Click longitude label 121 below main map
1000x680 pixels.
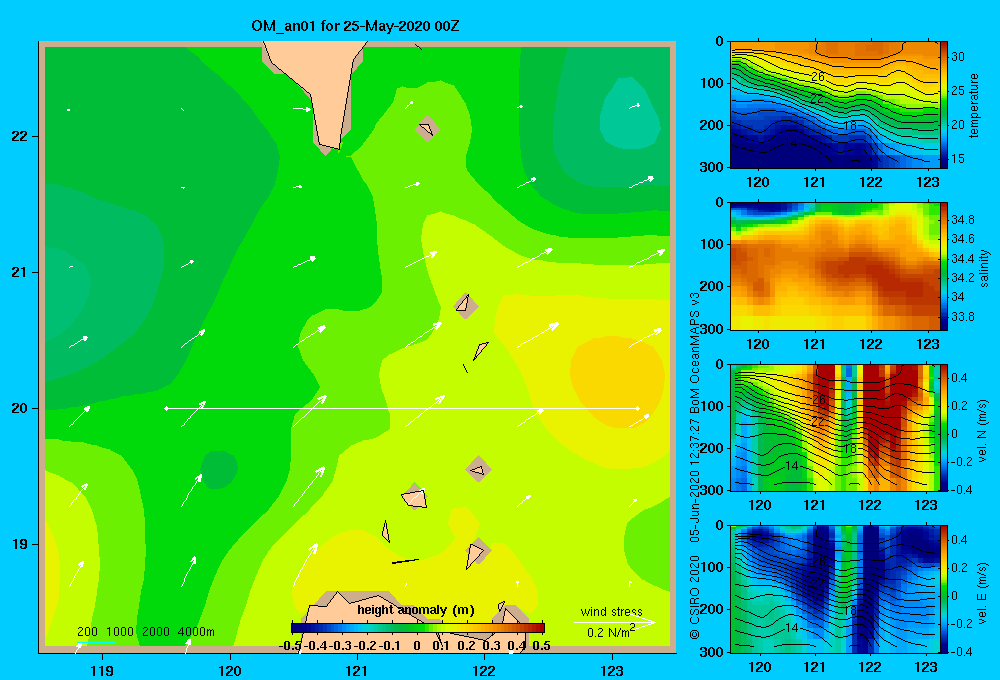(357, 670)
